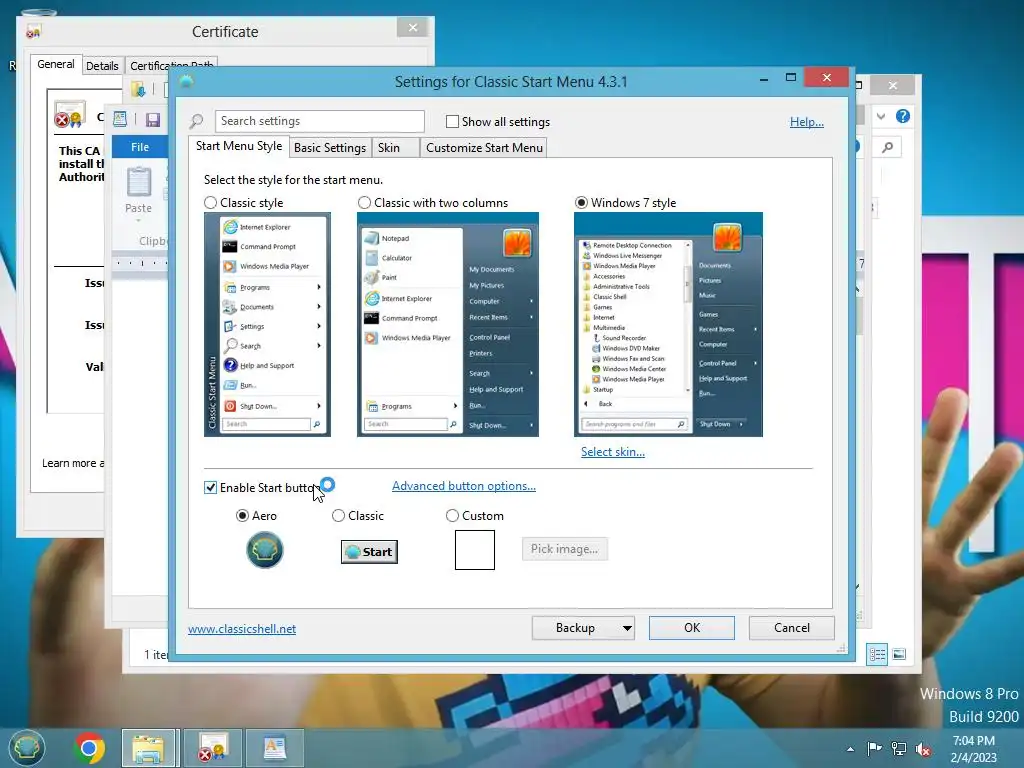The image size is (1024, 768).
Task: Click the Backup button label
Action: [x=575, y=628]
